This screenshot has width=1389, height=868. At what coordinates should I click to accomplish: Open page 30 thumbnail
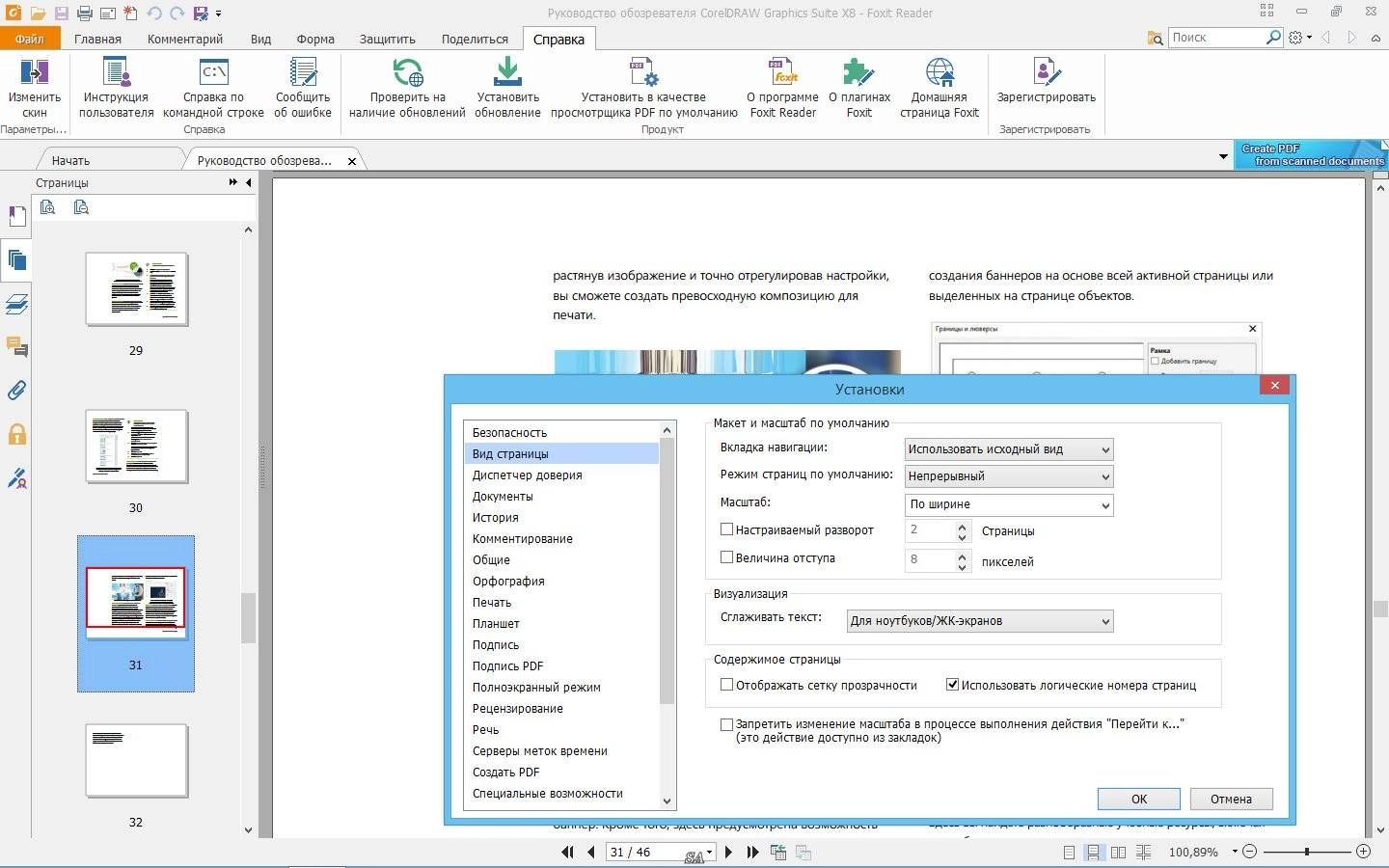pos(136,446)
